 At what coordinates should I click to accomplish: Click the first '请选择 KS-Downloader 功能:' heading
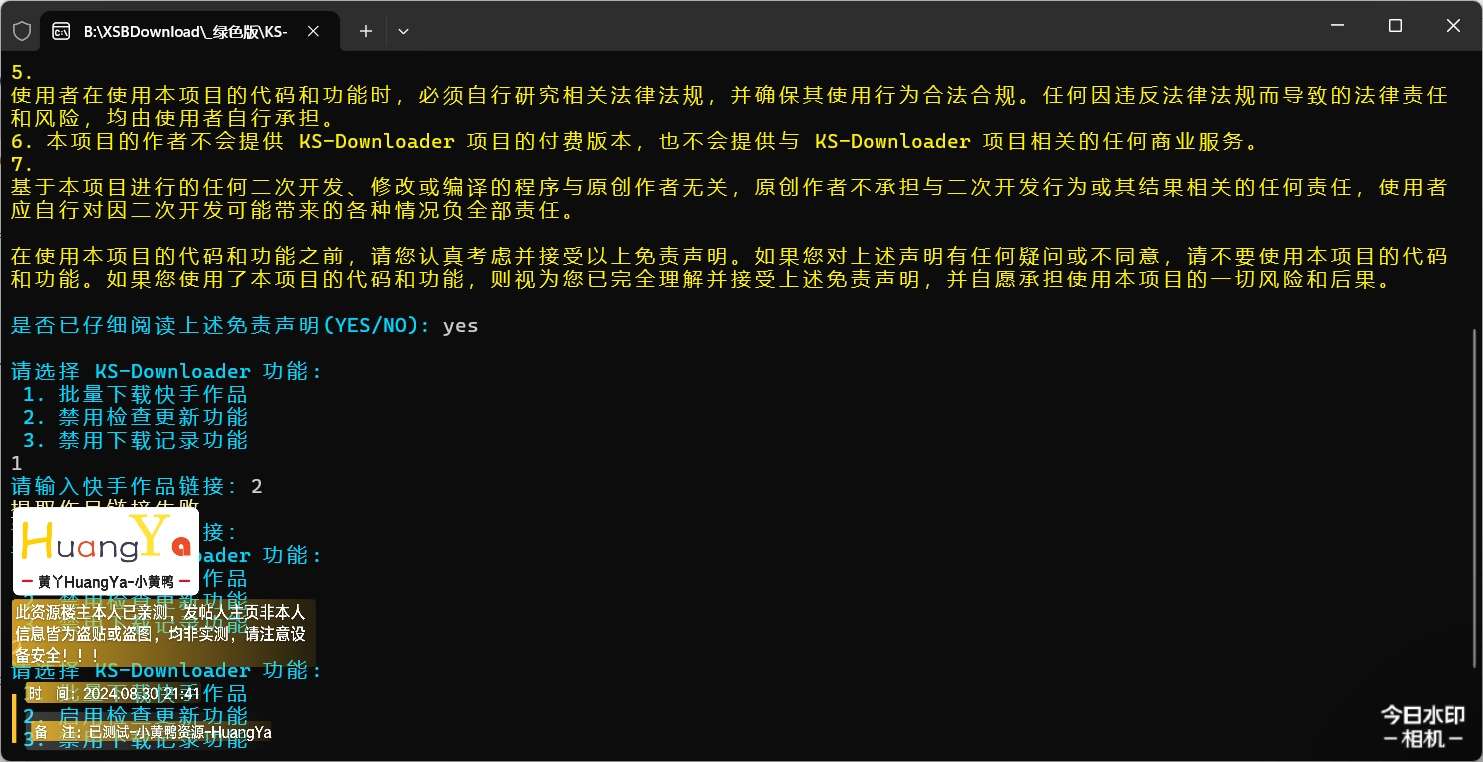167,371
